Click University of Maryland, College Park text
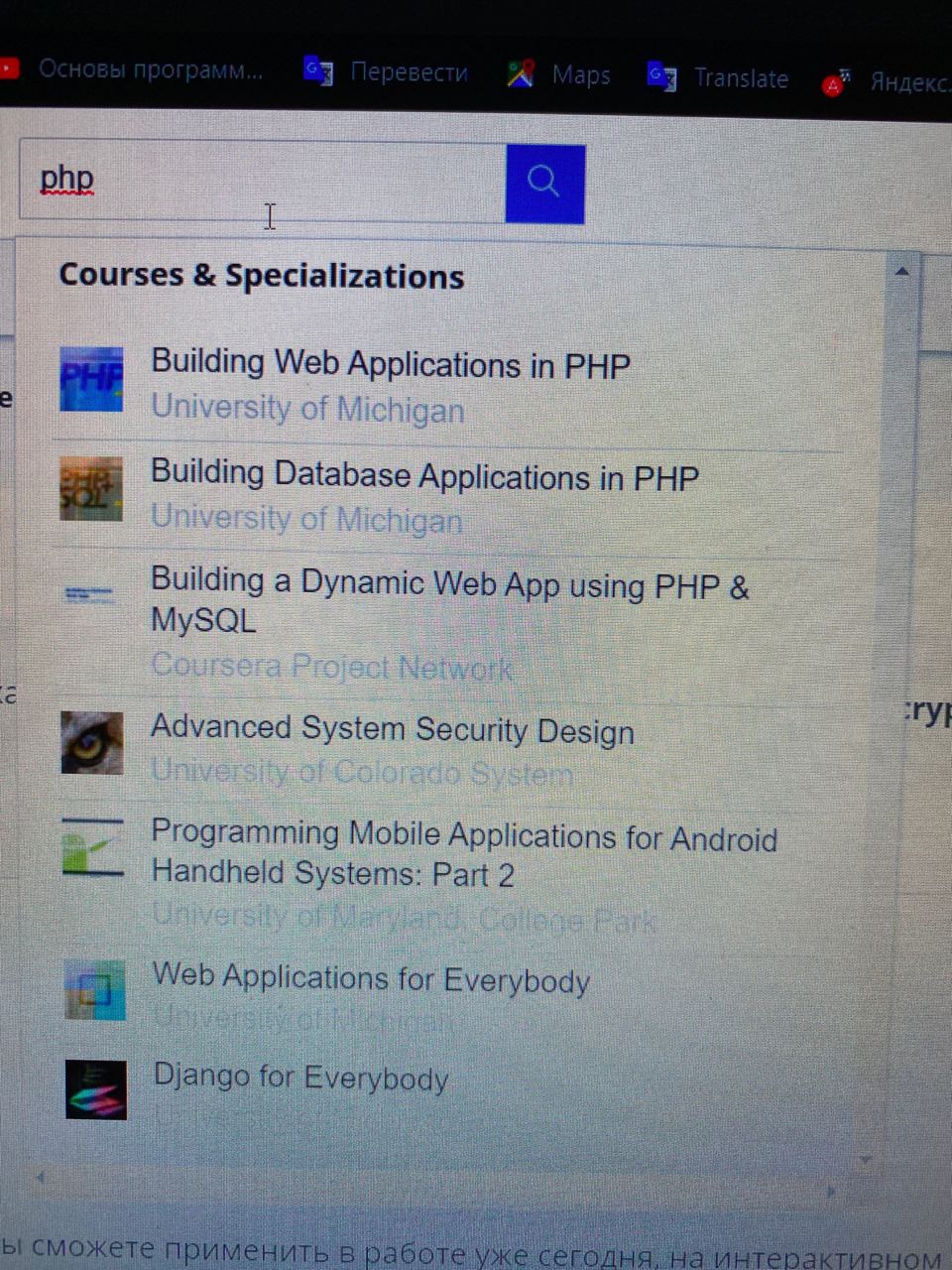The height and width of the screenshot is (1270, 952). click(404, 918)
